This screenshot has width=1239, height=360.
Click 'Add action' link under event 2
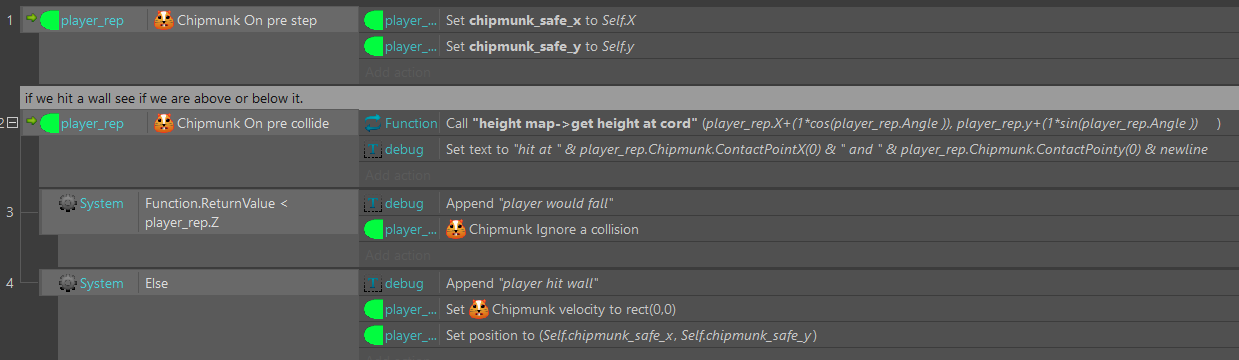pyautogui.click(x=398, y=176)
